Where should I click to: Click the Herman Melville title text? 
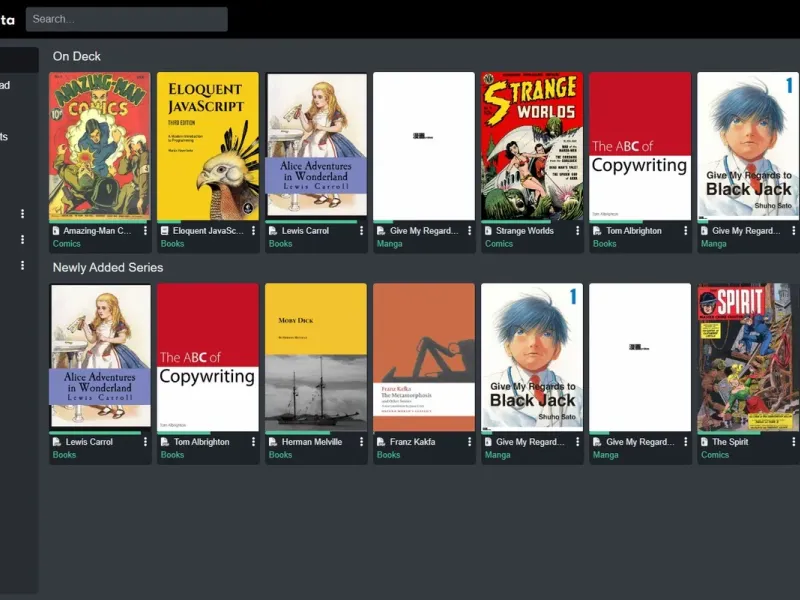[312, 442]
